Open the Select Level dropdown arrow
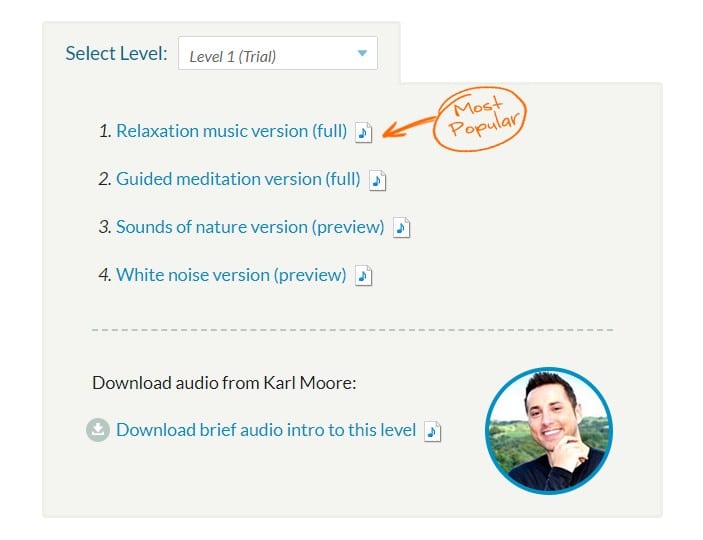The image size is (703, 540). point(363,53)
